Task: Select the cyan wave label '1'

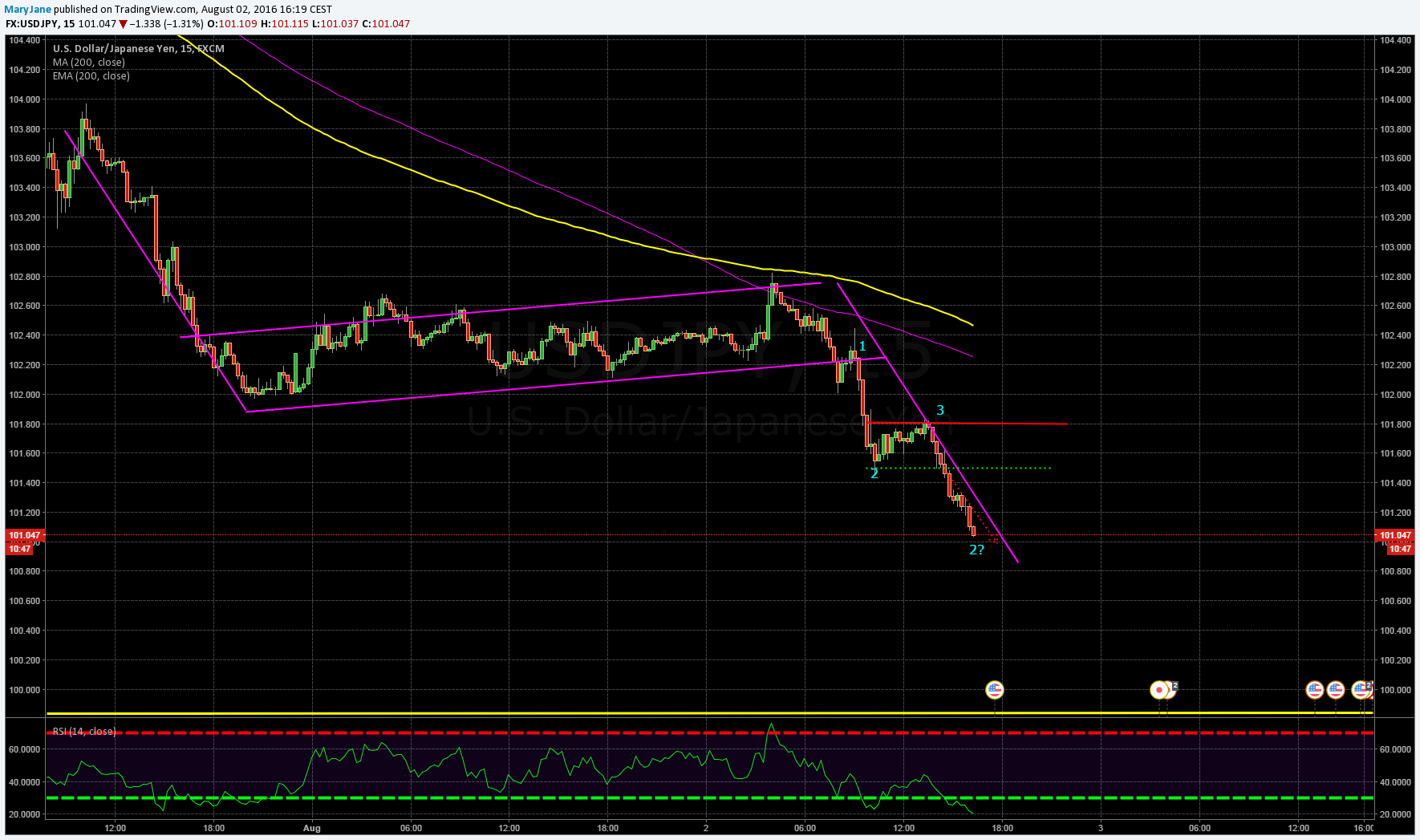Action: coord(862,347)
